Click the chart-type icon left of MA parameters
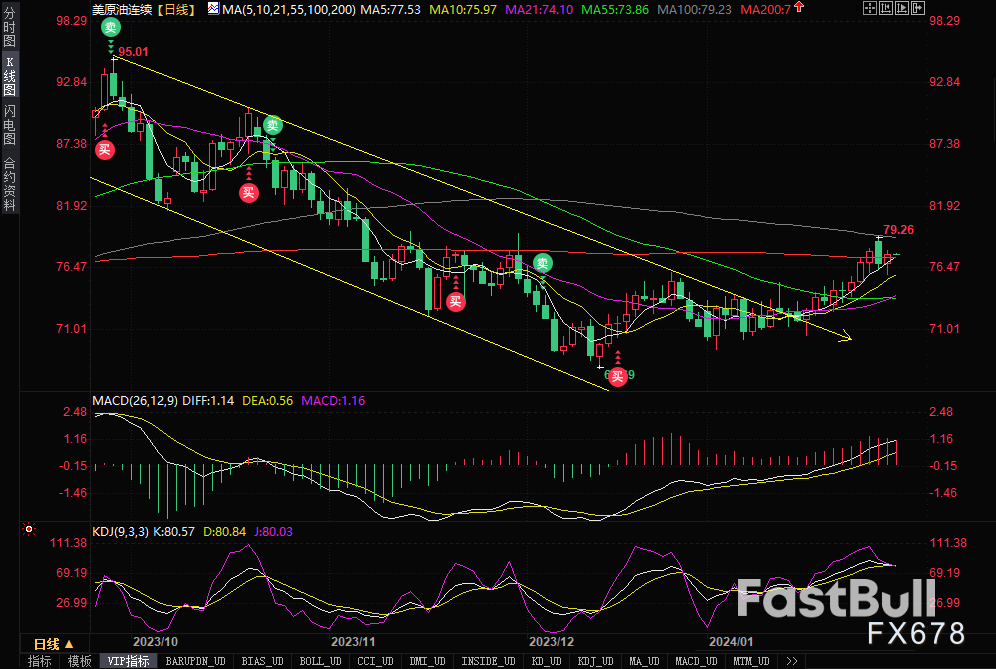The height and width of the screenshot is (669, 996). tap(212, 8)
